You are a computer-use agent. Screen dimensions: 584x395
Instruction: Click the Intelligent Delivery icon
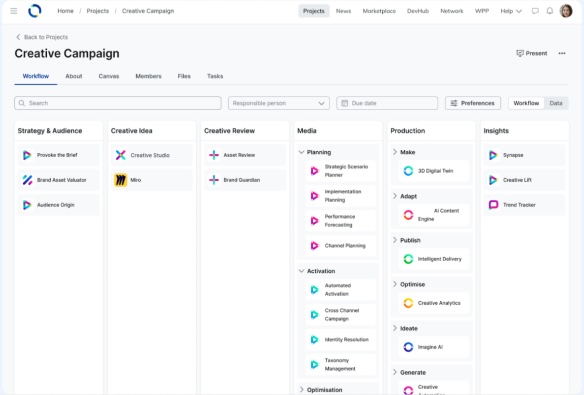[x=408, y=259]
